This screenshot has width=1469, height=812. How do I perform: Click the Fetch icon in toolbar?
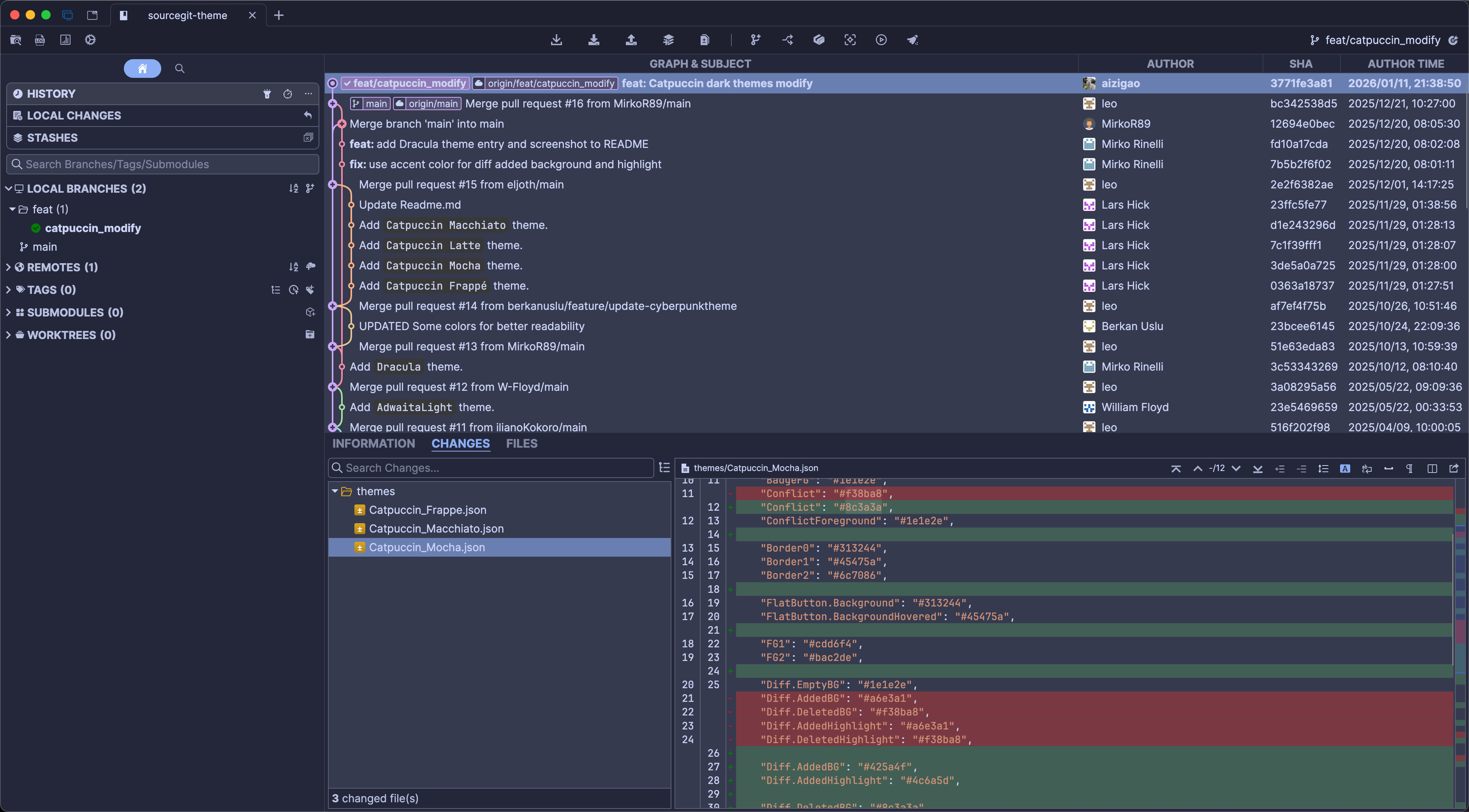[x=557, y=40]
